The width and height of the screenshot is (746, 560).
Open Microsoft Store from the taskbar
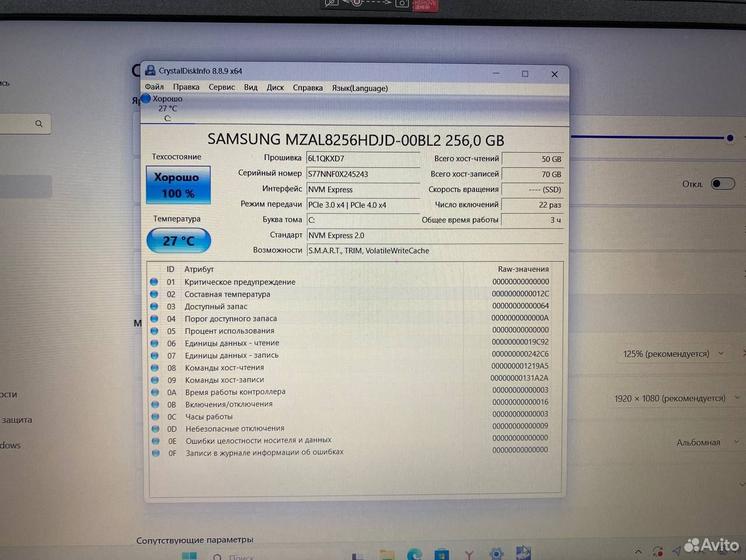pos(442,555)
